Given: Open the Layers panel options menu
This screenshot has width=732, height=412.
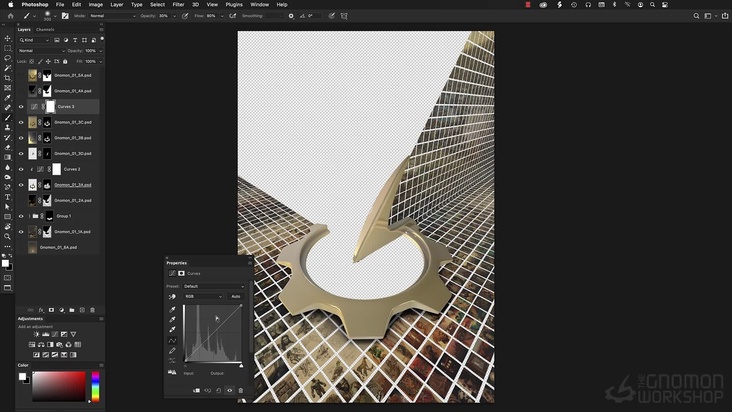Looking at the screenshot, I should pyautogui.click(x=101, y=29).
